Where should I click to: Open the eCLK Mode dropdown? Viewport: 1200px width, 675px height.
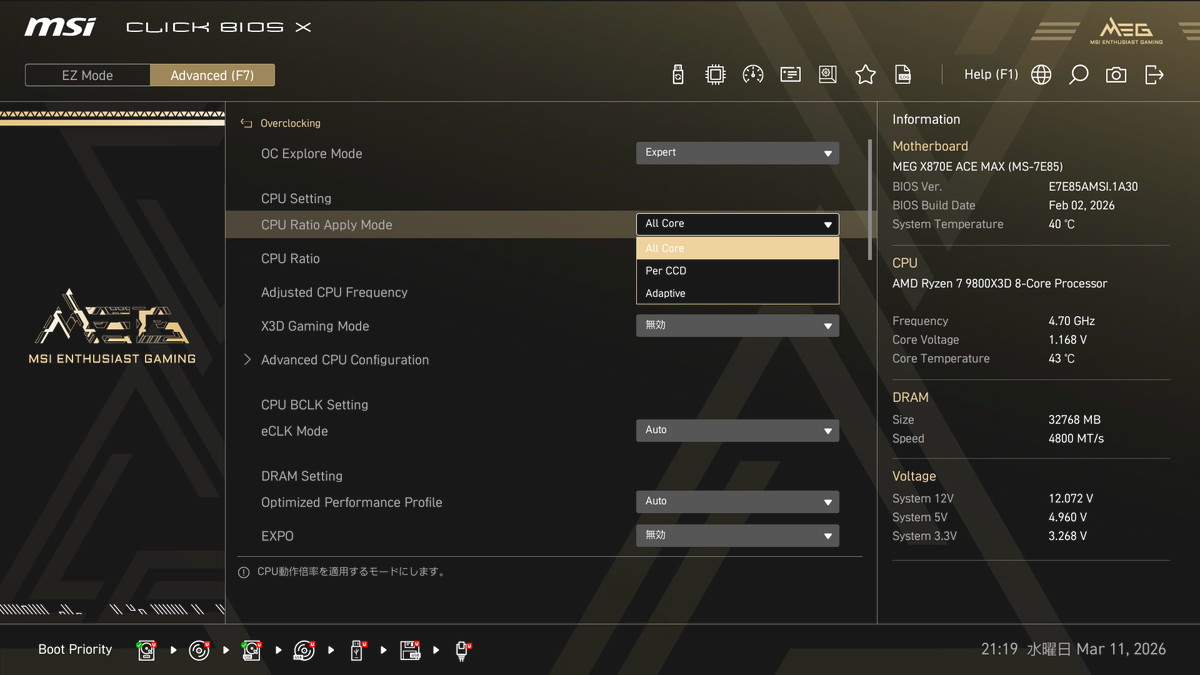(x=737, y=431)
